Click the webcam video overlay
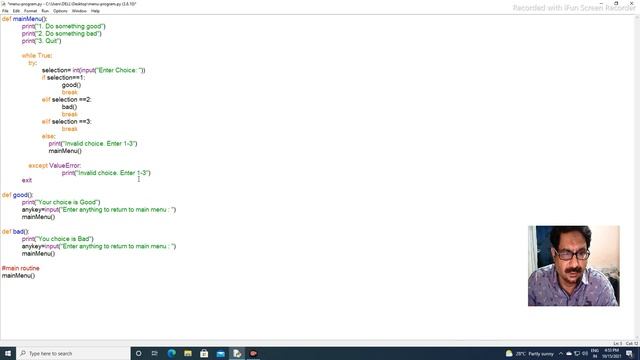The width and height of the screenshot is (640, 360). 573,266
